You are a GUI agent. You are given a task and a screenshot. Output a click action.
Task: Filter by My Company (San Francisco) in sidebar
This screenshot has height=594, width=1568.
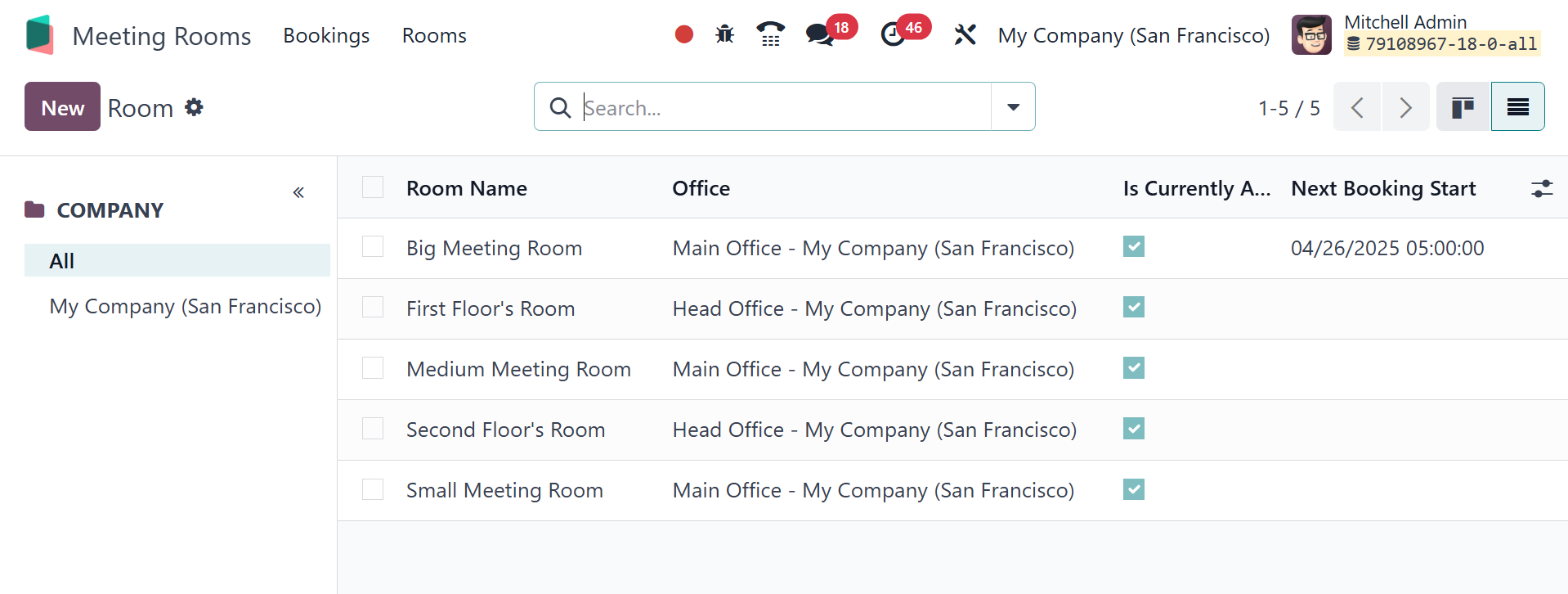185,306
